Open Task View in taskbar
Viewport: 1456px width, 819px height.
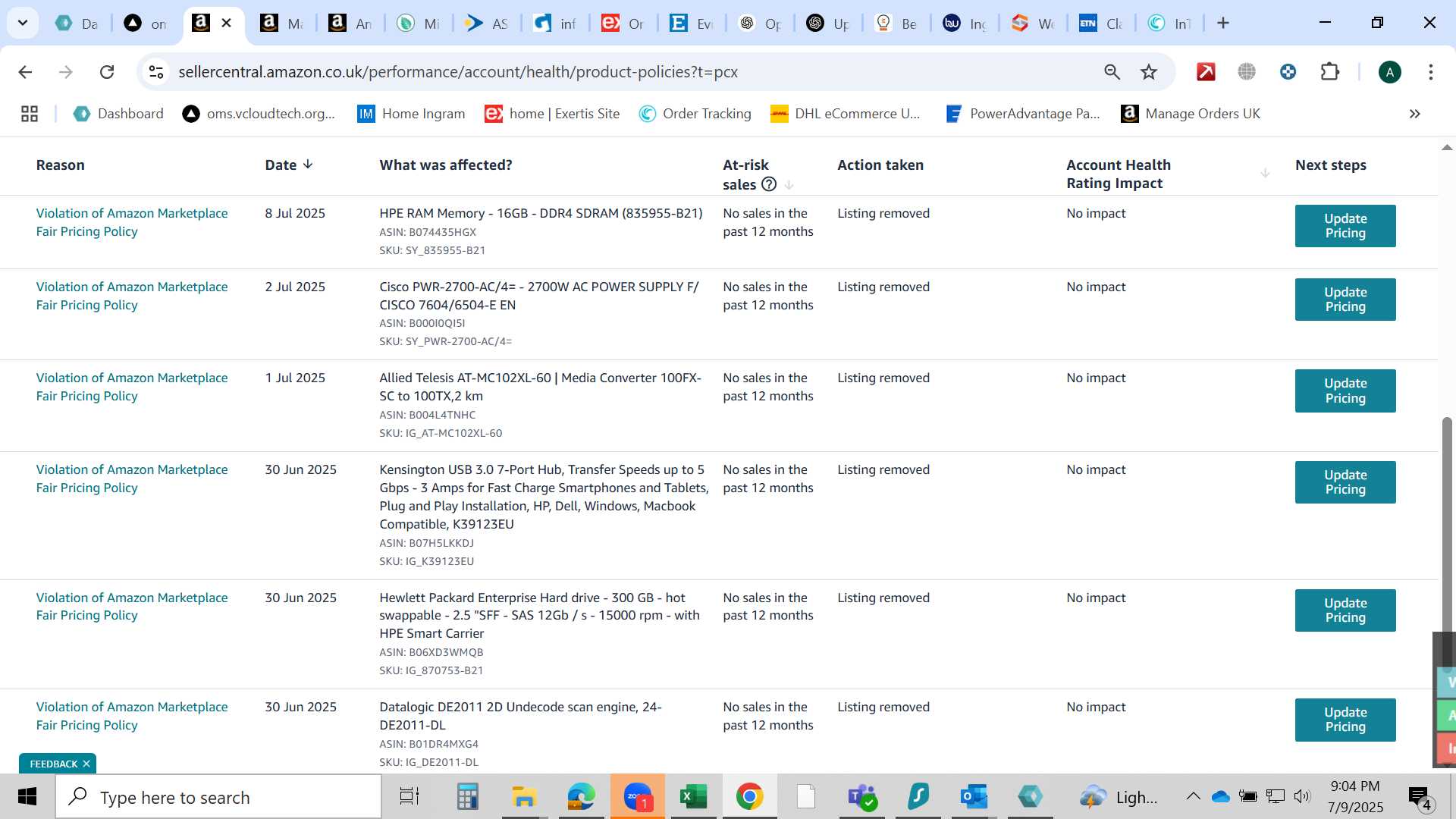409,797
